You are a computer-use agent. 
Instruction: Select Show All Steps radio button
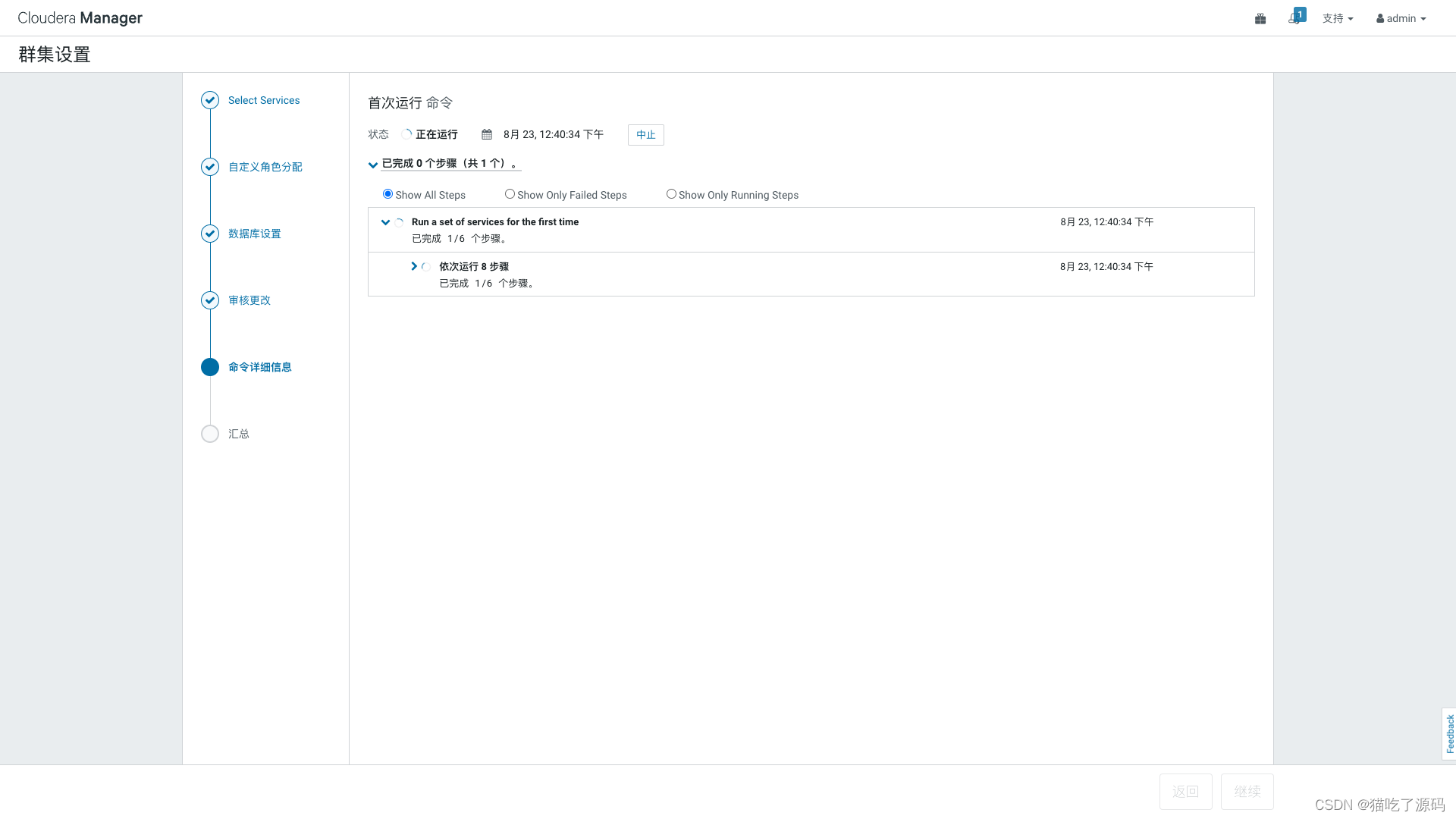388,194
